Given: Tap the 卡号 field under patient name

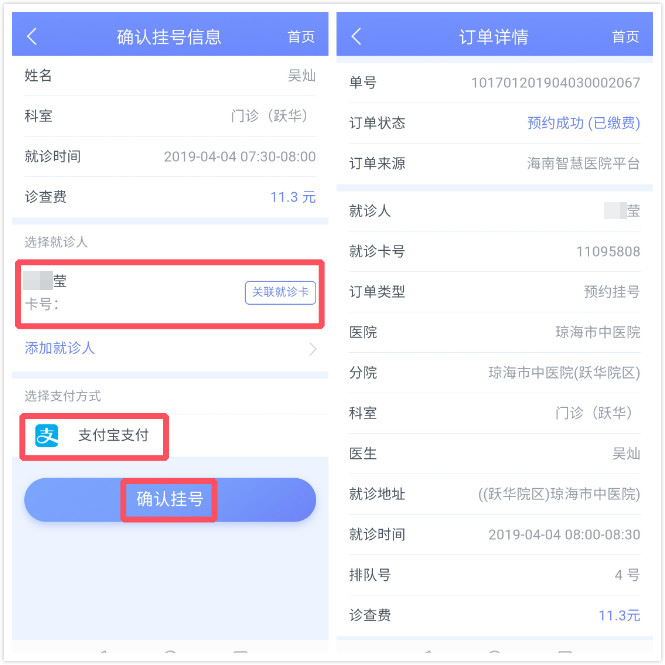Looking at the screenshot, I should tap(42, 304).
